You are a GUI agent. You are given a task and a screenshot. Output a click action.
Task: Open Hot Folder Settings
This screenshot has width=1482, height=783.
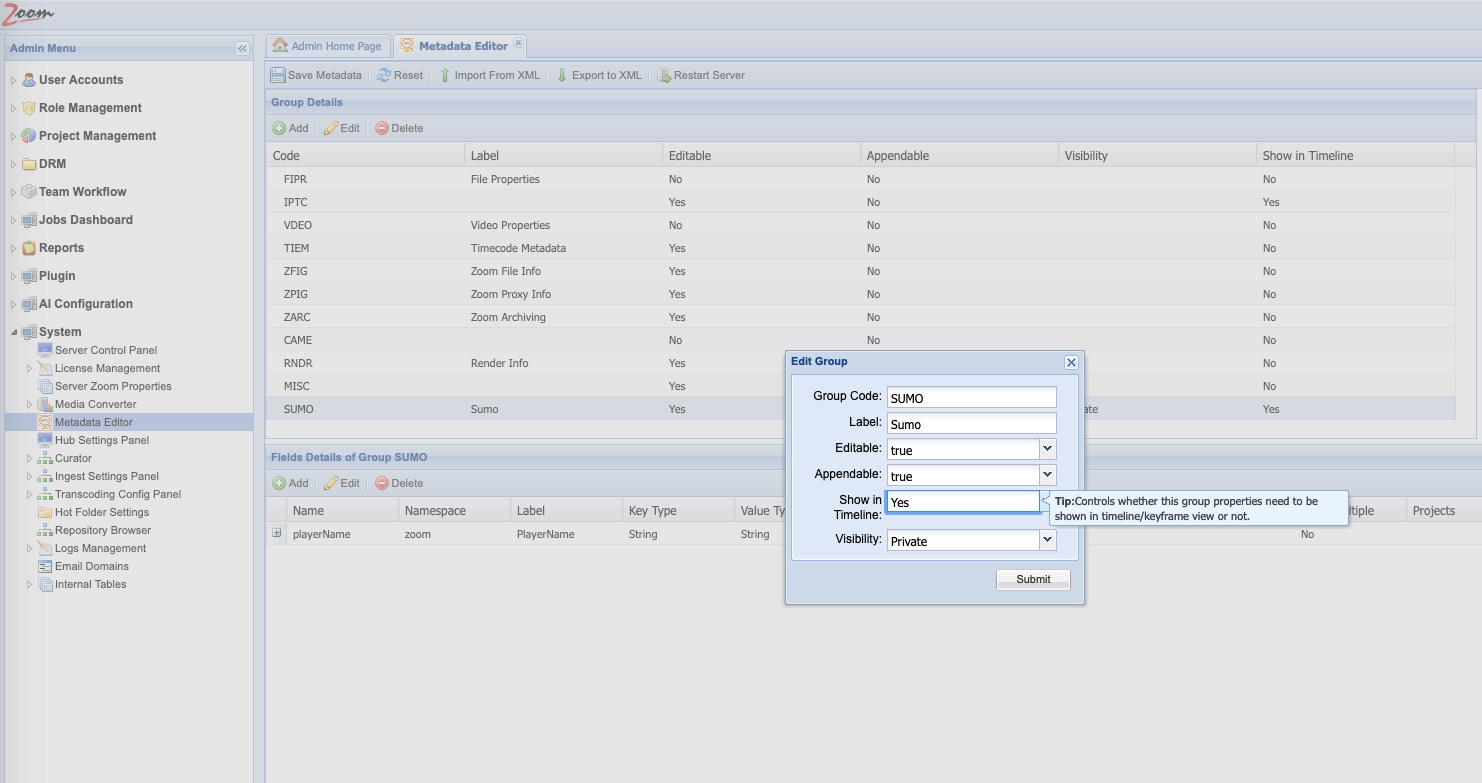[x=101, y=512]
